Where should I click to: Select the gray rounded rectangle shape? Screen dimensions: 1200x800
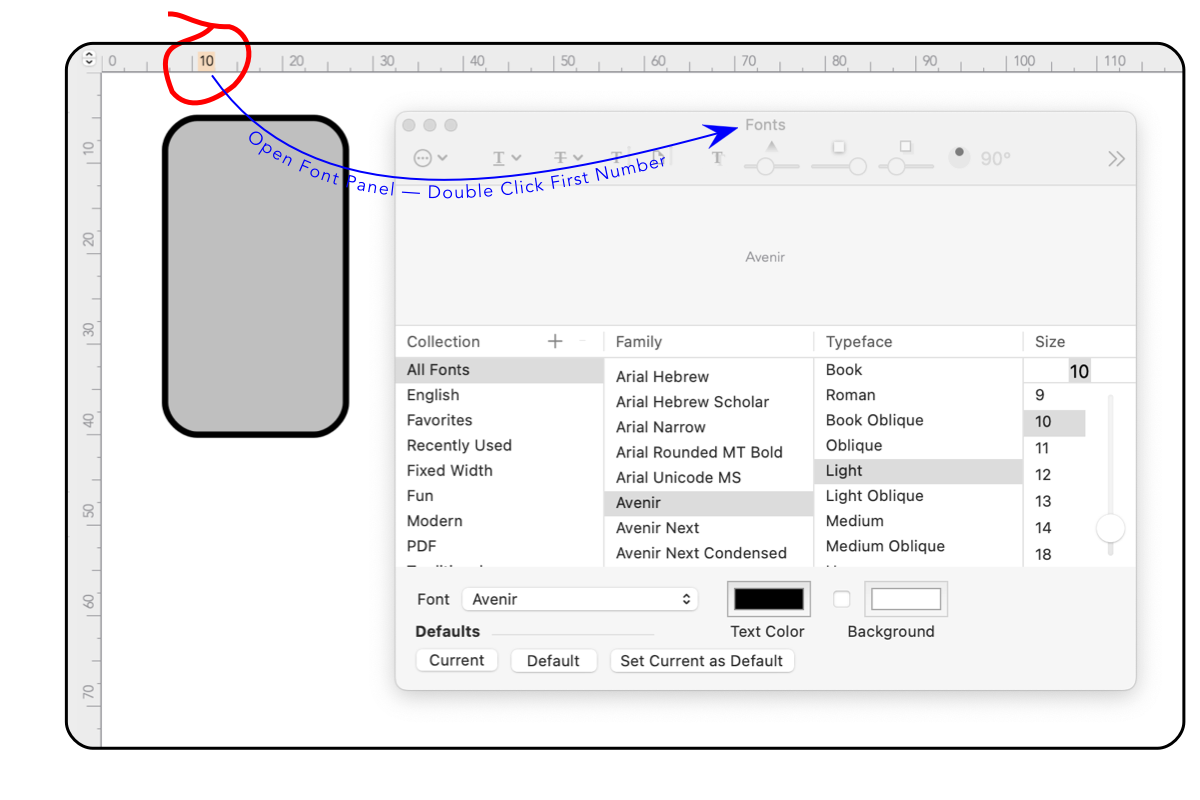point(256,276)
